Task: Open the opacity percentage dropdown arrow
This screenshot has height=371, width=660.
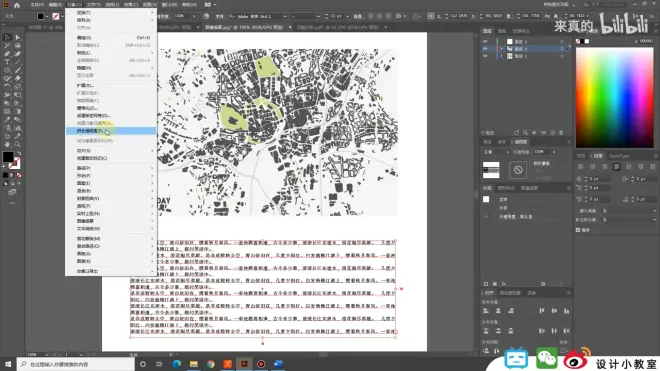Action: click(x=554, y=152)
